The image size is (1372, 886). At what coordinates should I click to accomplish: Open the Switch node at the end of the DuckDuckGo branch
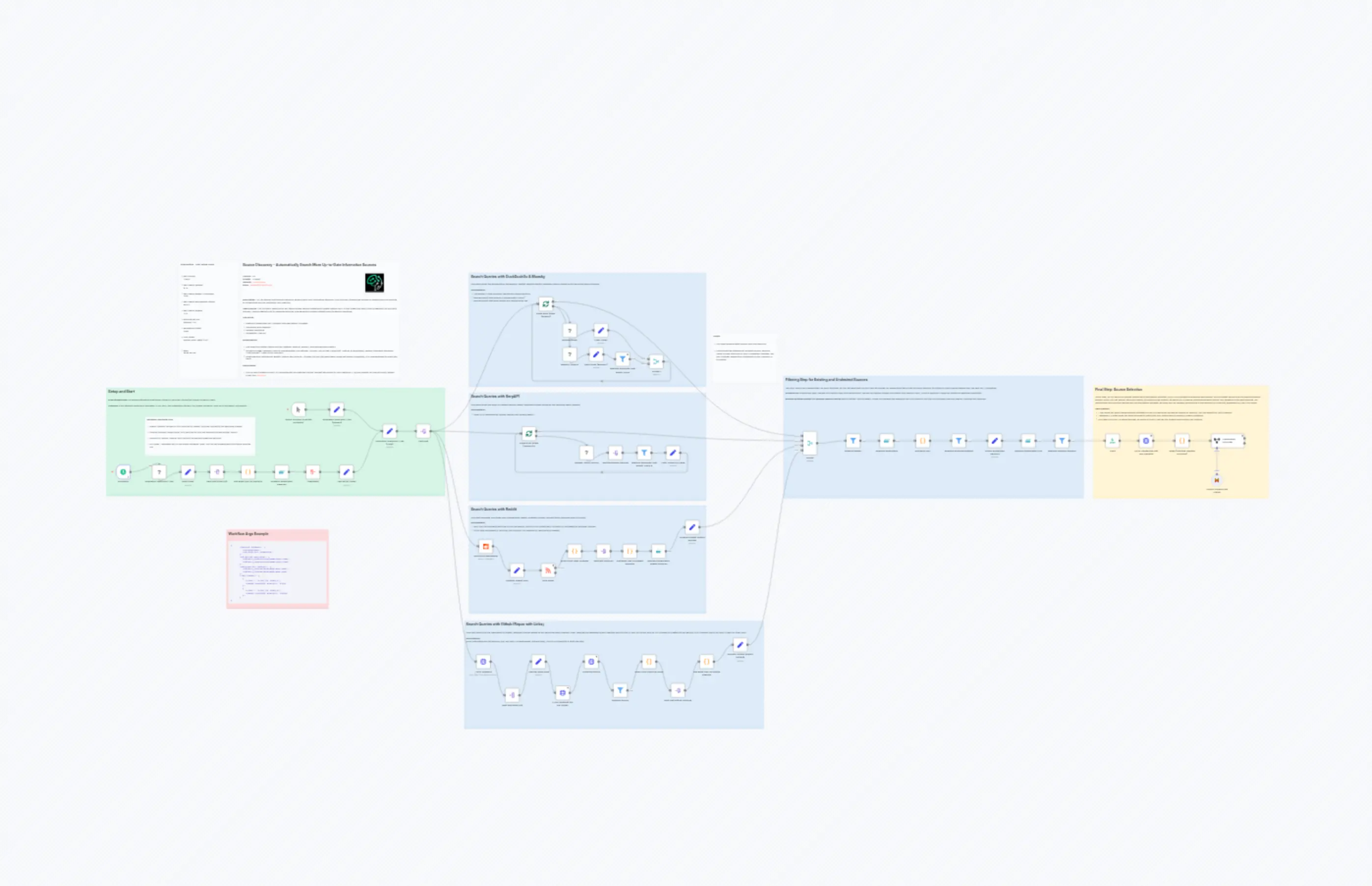[657, 362]
